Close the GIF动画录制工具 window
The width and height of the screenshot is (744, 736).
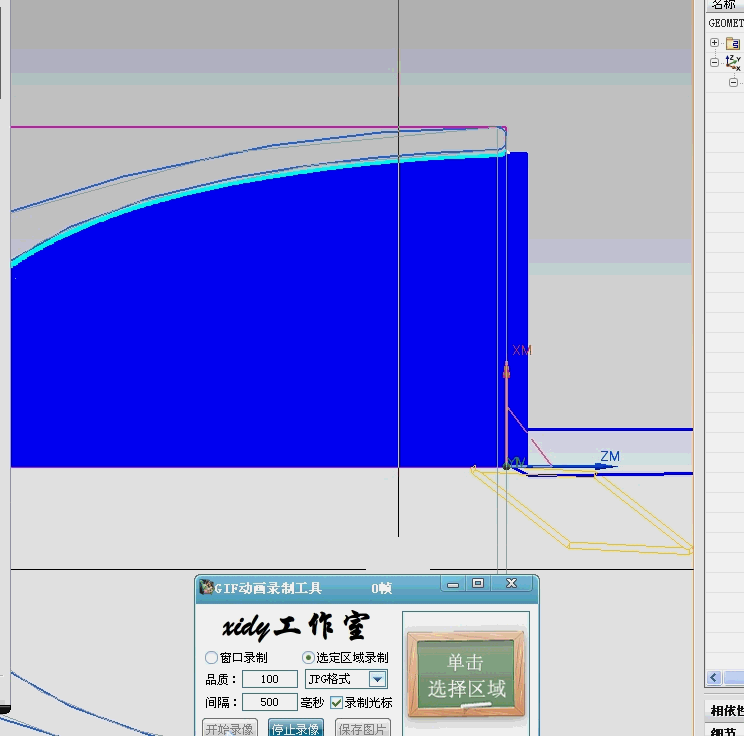(511, 584)
